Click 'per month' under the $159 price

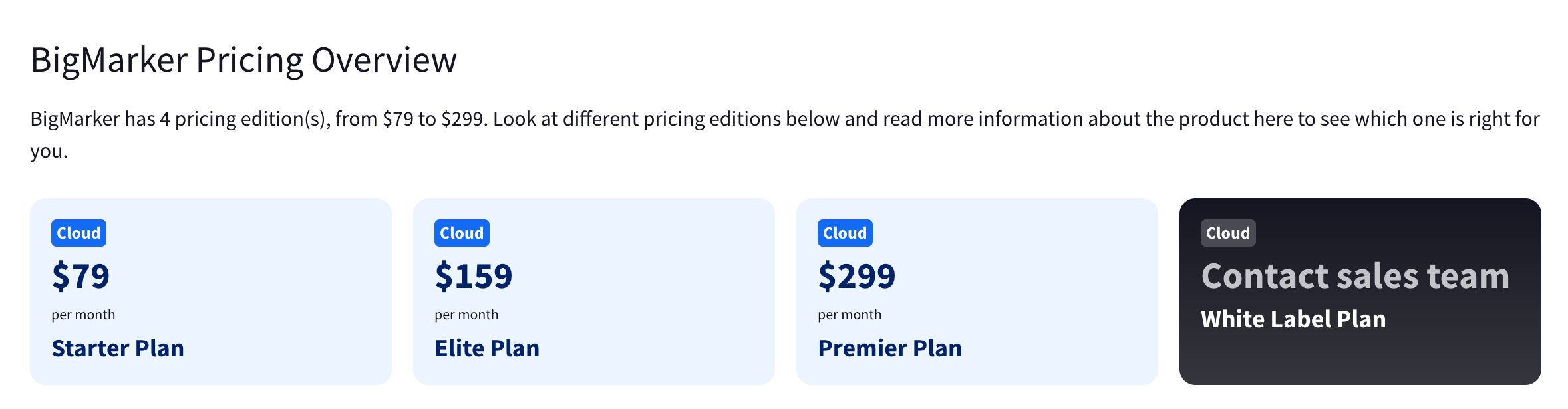(x=466, y=315)
